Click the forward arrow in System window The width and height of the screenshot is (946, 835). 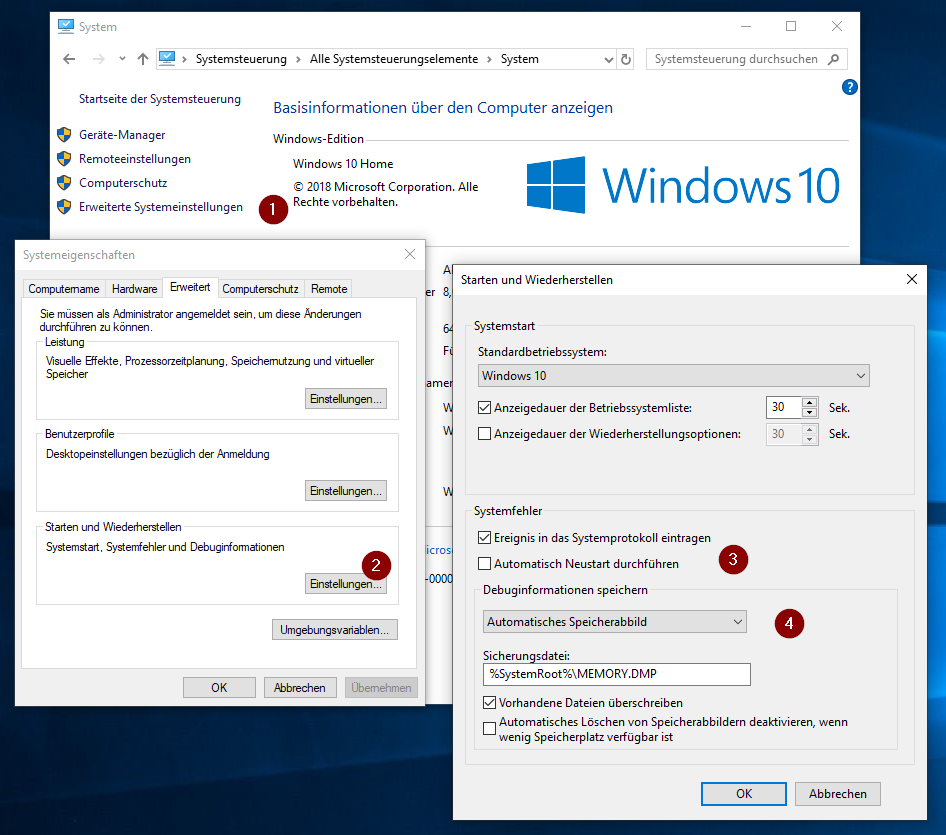(99, 59)
